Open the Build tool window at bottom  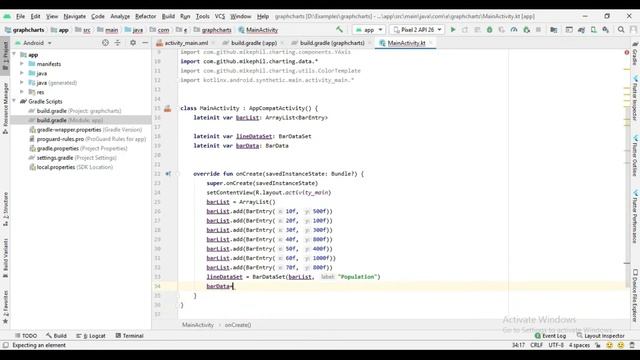pyautogui.click(x=56, y=336)
